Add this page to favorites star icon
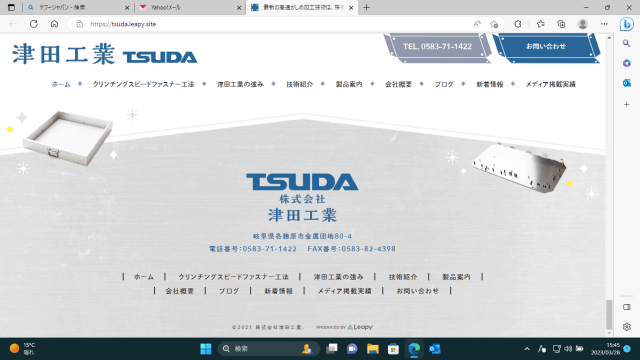The width and height of the screenshot is (640, 360). tap(494, 24)
